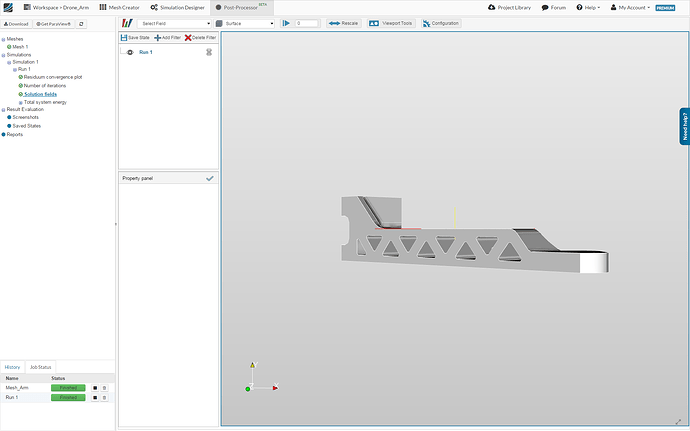Switch to the Job Status tab
Viewport: 690px width, 431px height.
[x=40, y=368]
